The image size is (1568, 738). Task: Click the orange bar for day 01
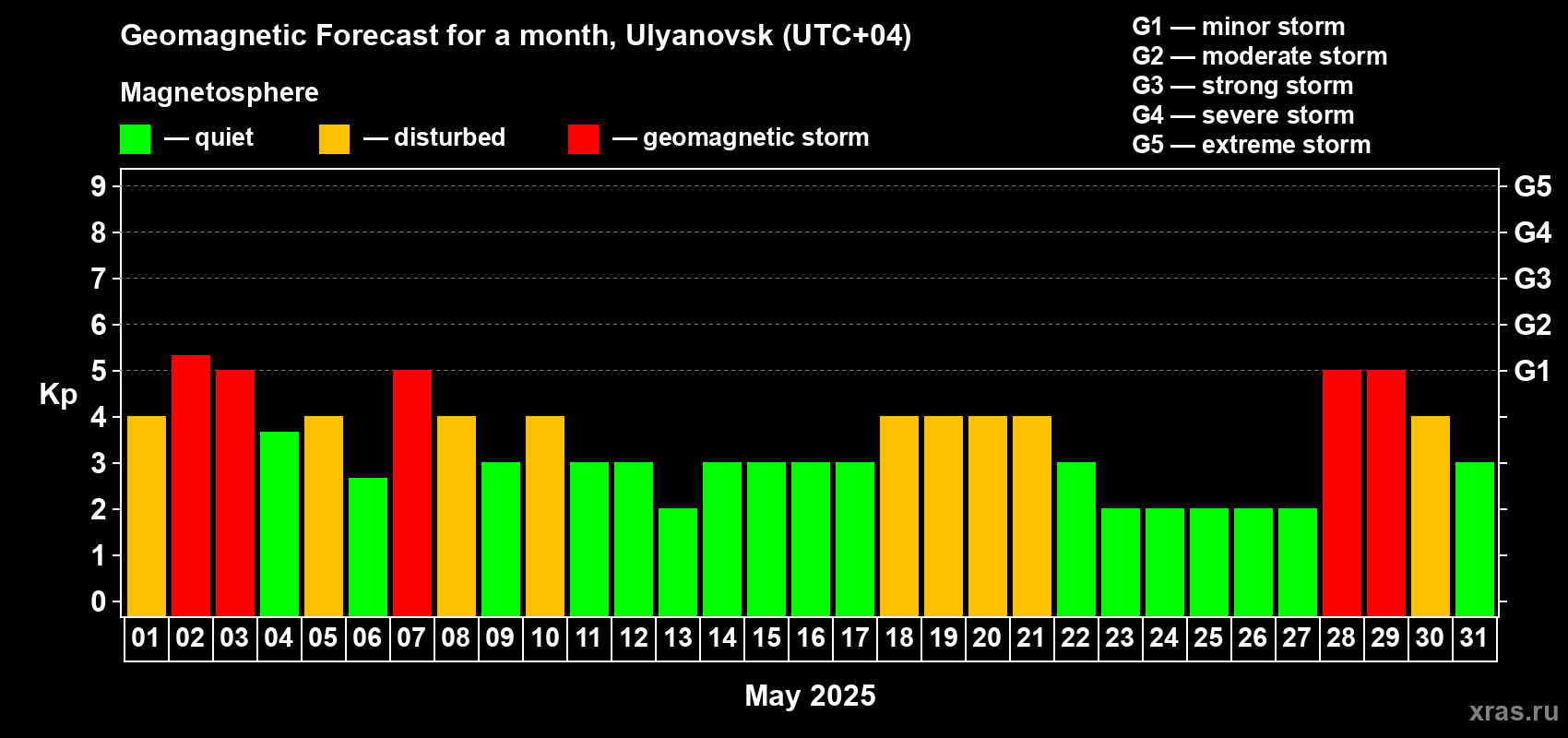click(147, 517)
